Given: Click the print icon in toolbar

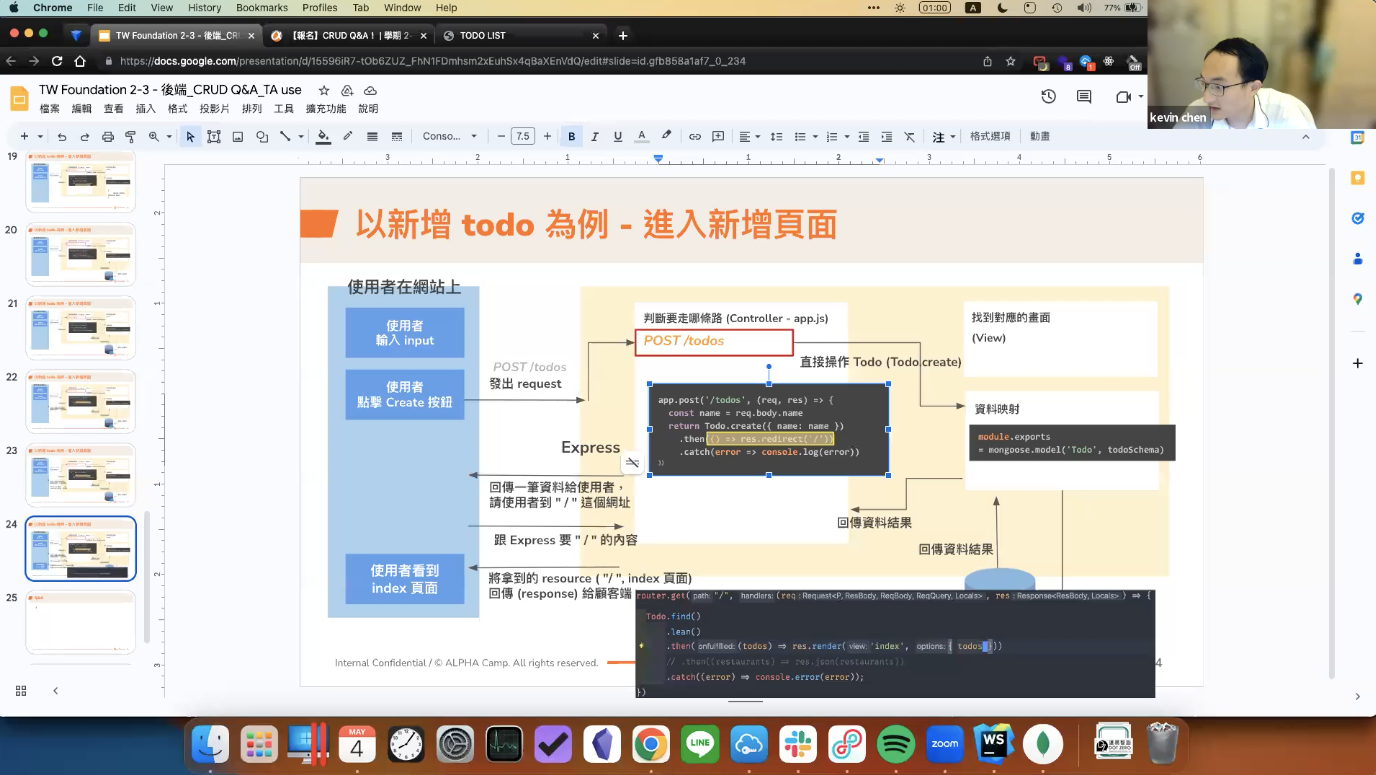Looking at the screenshot, I should point(108,137).
